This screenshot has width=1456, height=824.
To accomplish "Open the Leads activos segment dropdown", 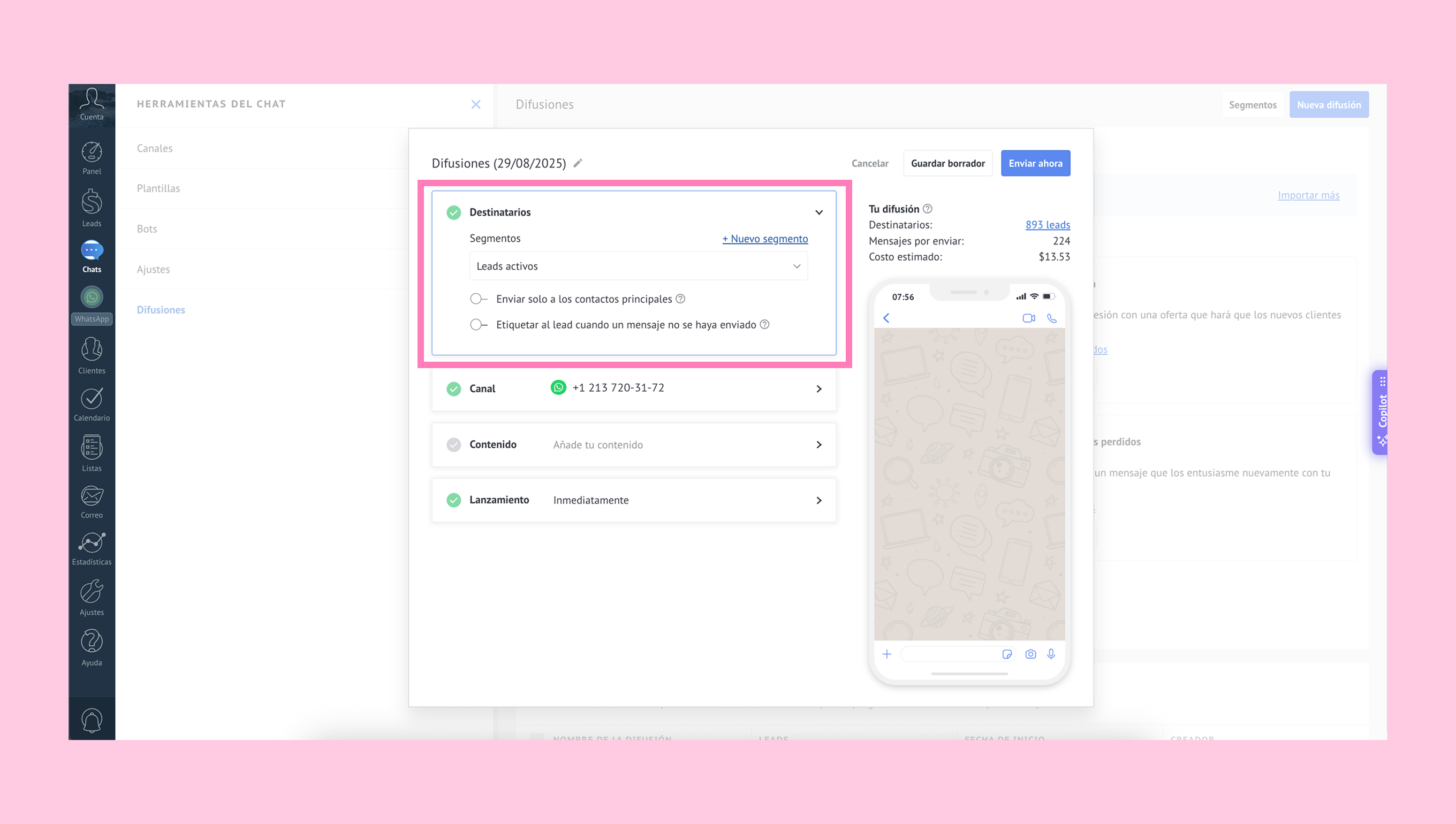I will pos(638,266).
